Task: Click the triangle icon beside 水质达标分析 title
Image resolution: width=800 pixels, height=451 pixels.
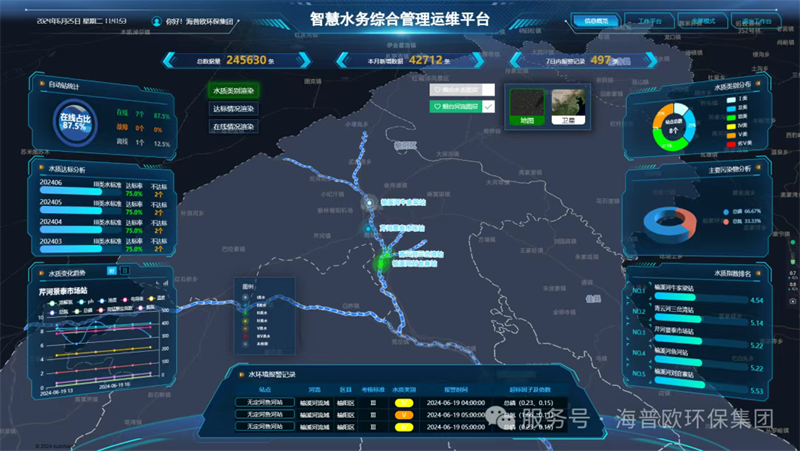Action: coord(42,169)
